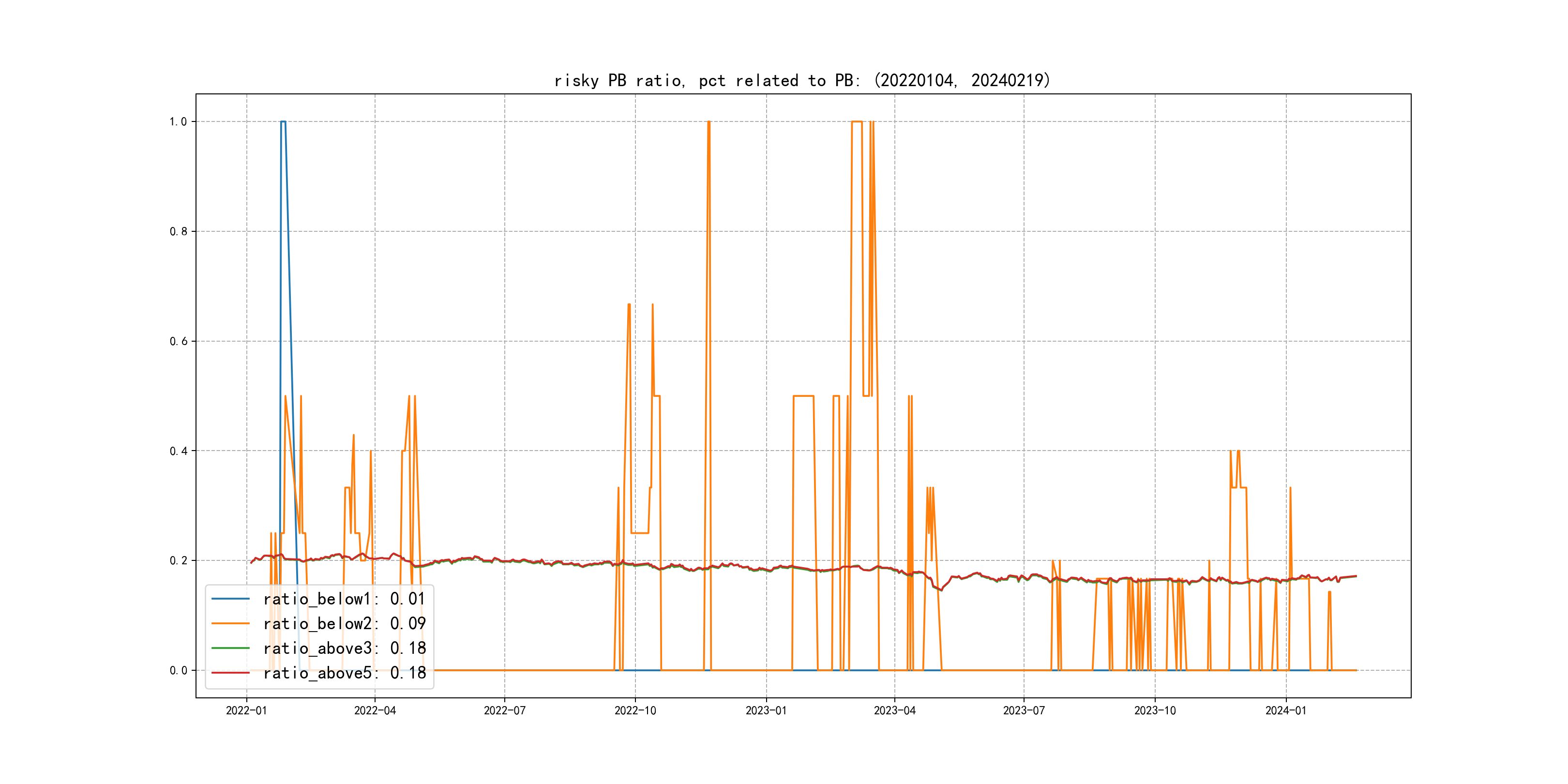Click the 2022-07 x-axis tick label
1568x784 pixels.
tap(505, 710)
